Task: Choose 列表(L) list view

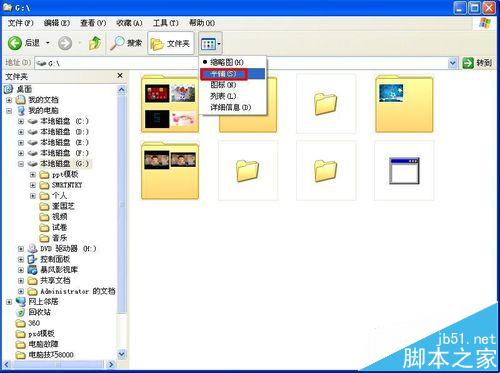Action: pos(232,96)
